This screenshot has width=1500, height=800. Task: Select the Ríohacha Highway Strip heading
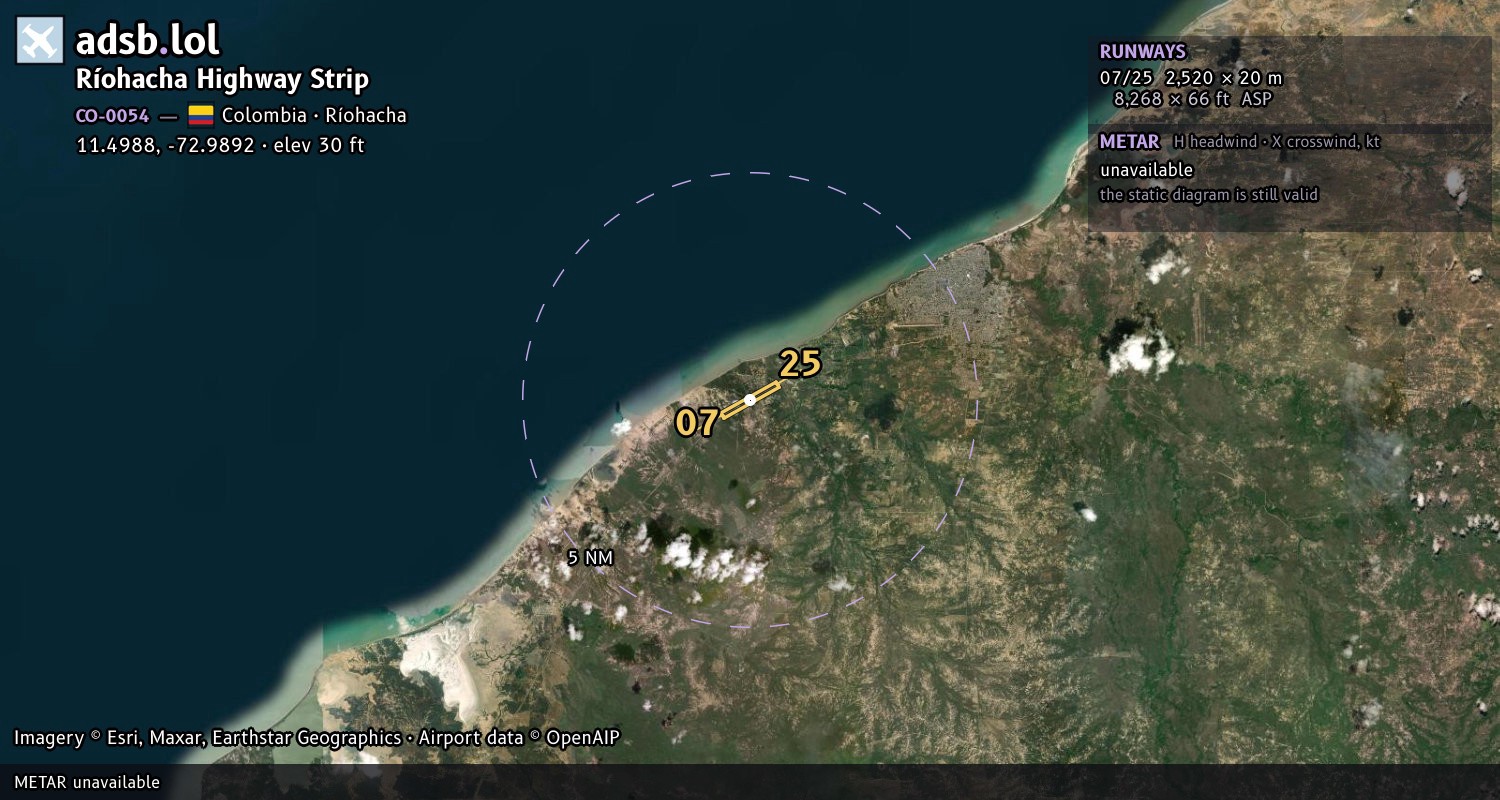pyautogui.click(x=222, y=79)
